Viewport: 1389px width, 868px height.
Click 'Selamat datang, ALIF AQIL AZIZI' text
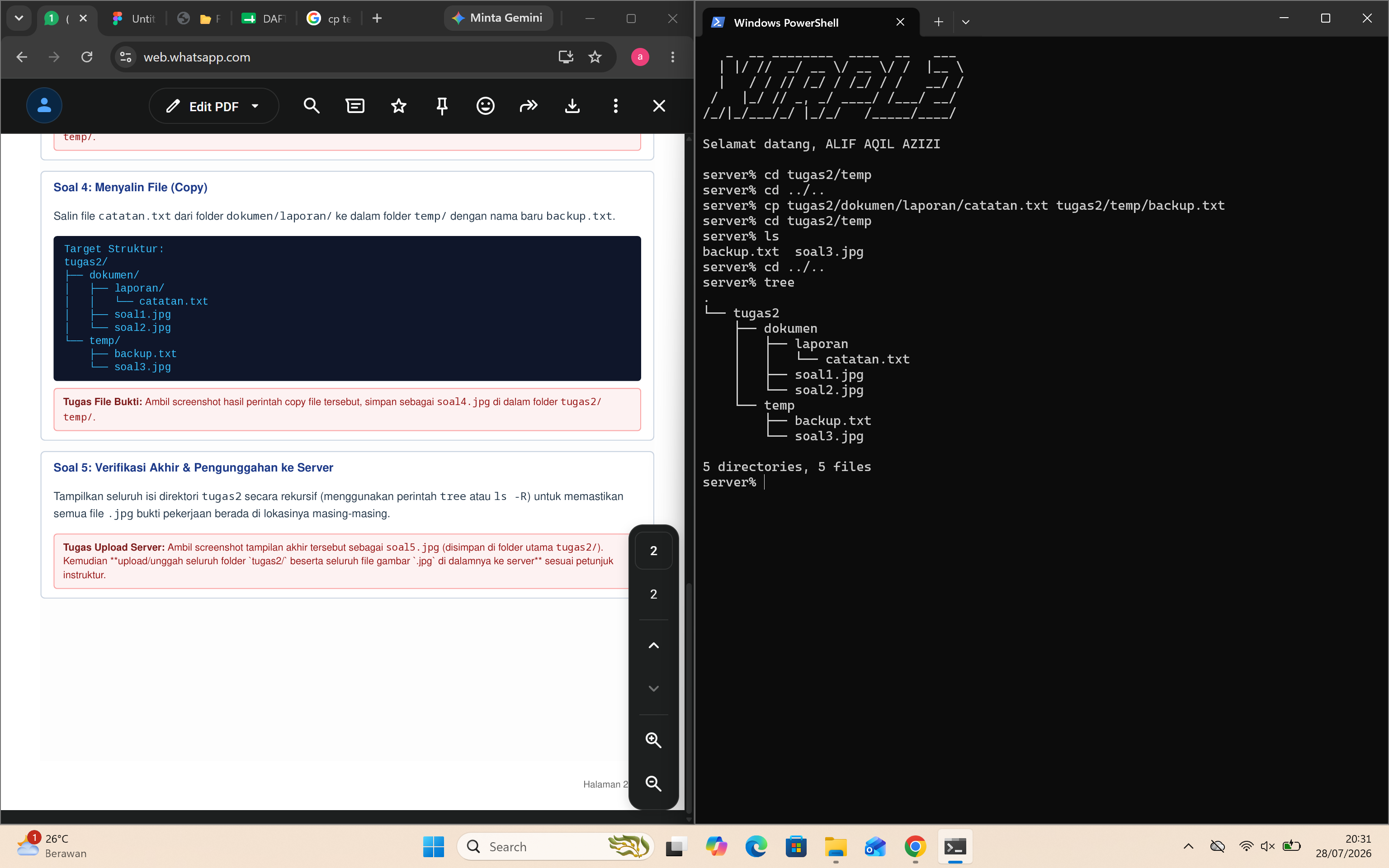pos(822,144)
